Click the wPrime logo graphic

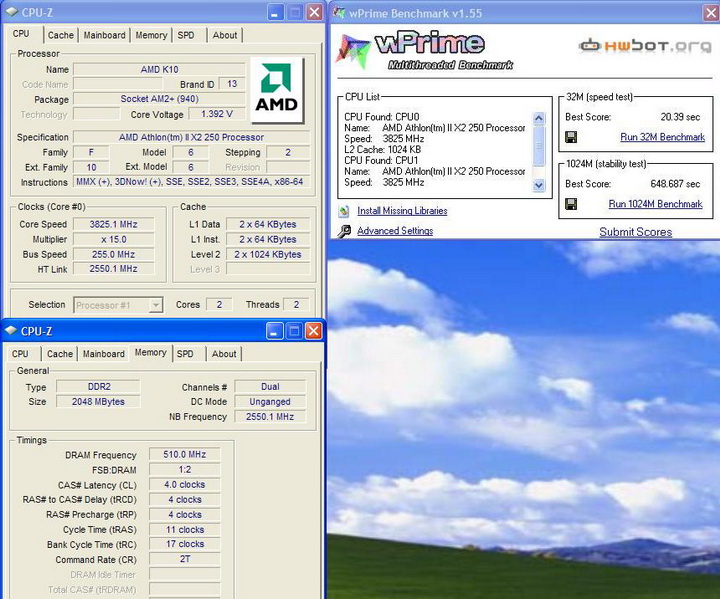423,50
